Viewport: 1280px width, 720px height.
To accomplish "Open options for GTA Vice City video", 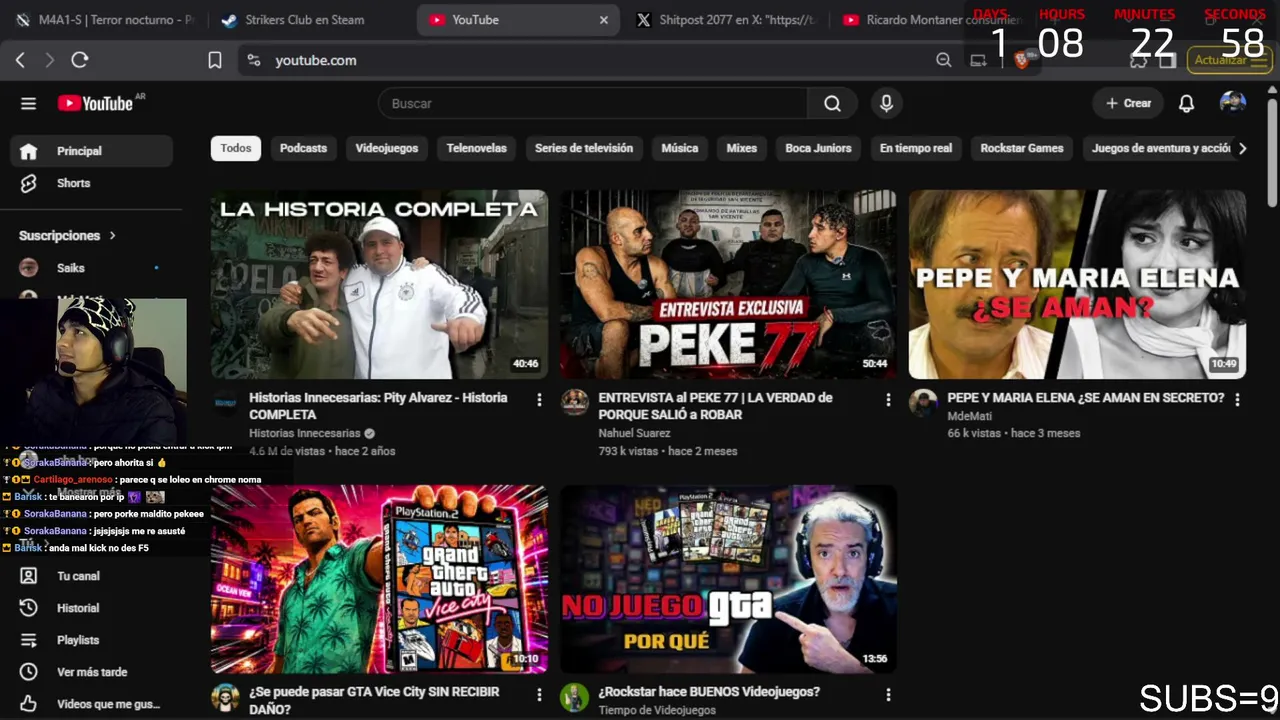I will tap(539, 694).
